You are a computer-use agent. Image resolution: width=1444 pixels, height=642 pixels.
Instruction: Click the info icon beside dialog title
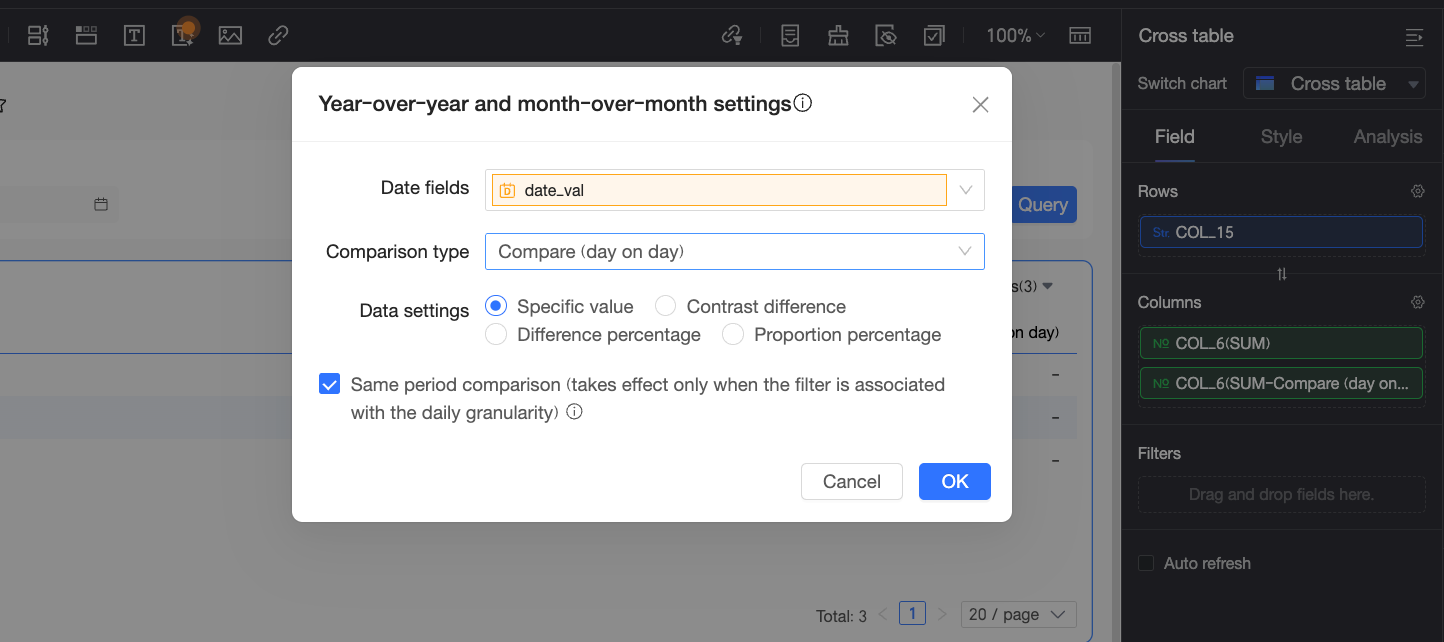[x=802, y=103]
